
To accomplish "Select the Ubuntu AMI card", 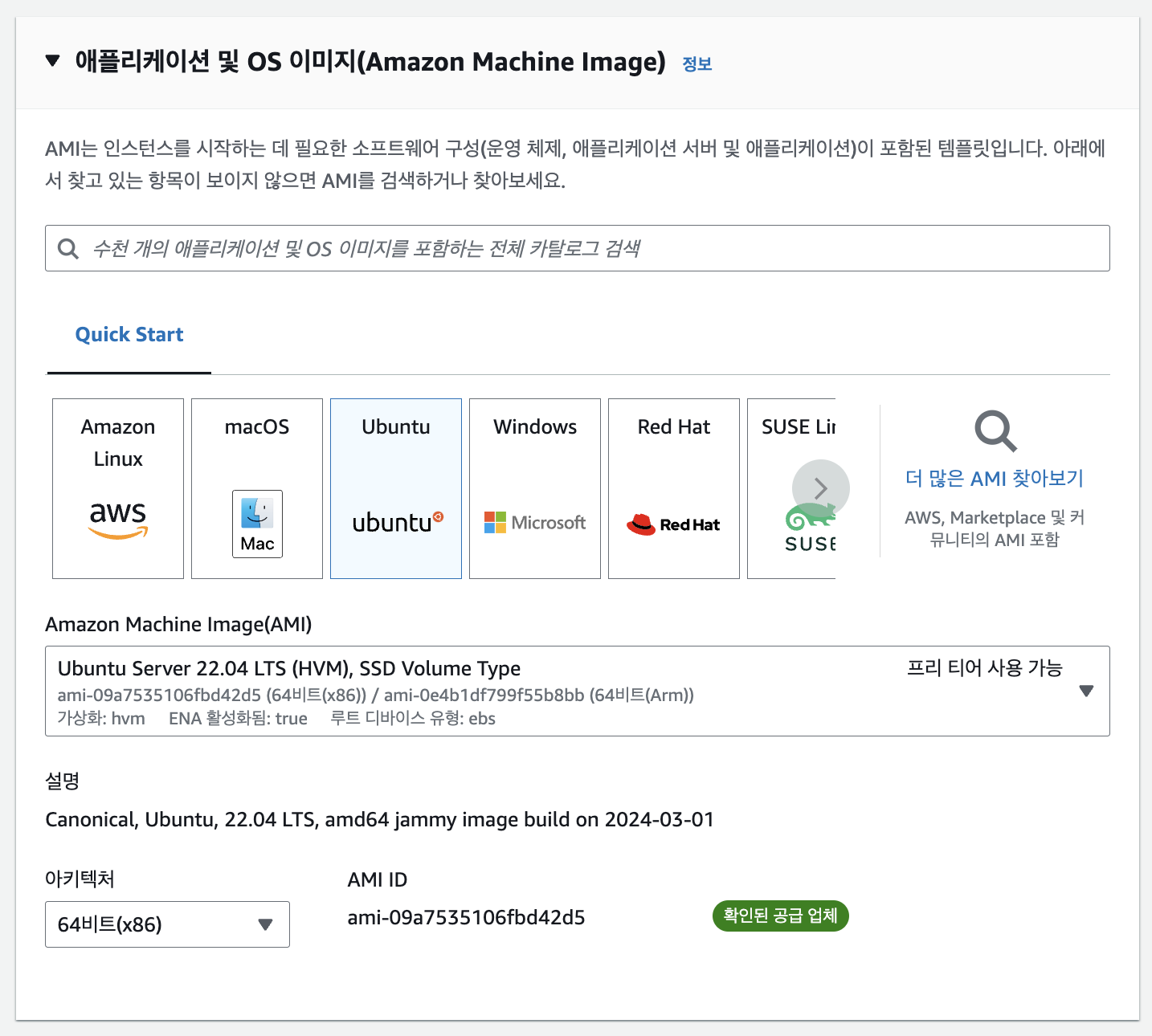I will (x=396, y=488).
